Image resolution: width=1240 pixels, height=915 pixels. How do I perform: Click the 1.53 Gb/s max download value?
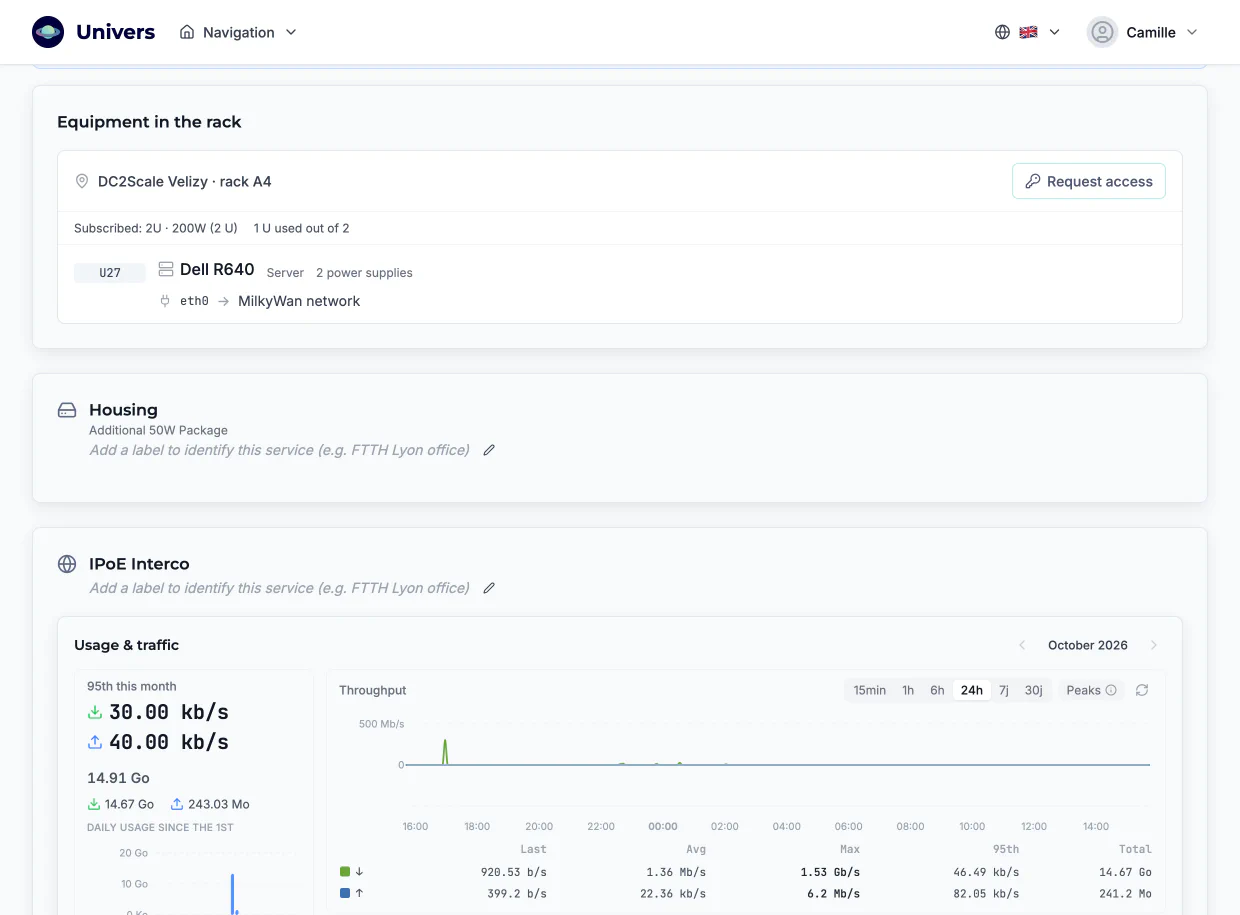click(x=830, y=872)
